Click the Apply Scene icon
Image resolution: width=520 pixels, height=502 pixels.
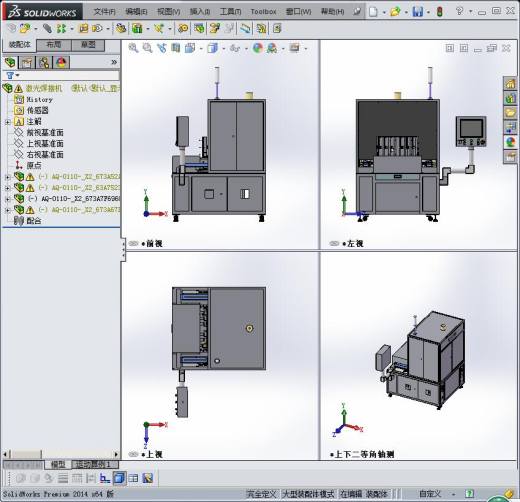tap(272, 48)
